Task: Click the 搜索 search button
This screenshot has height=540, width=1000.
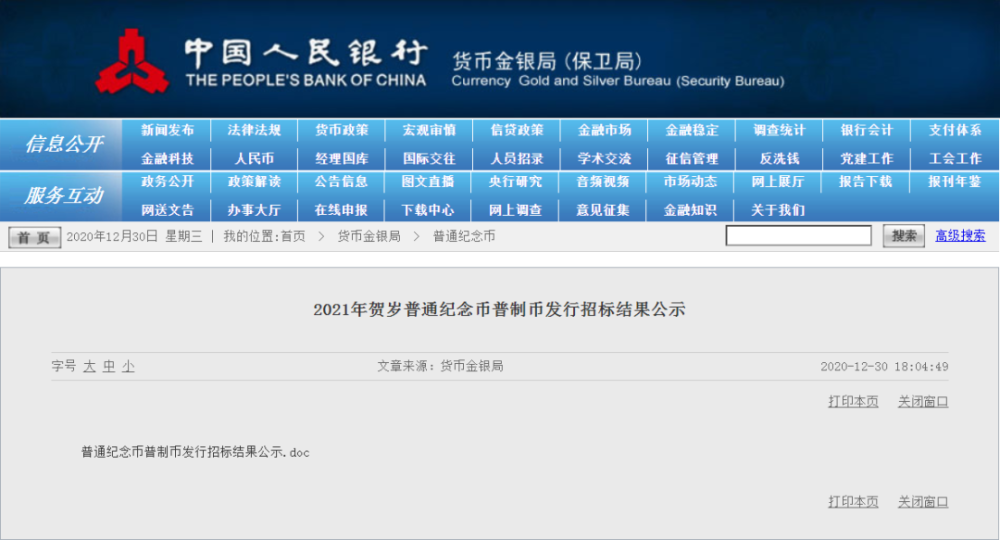Action: pos(904,236)
